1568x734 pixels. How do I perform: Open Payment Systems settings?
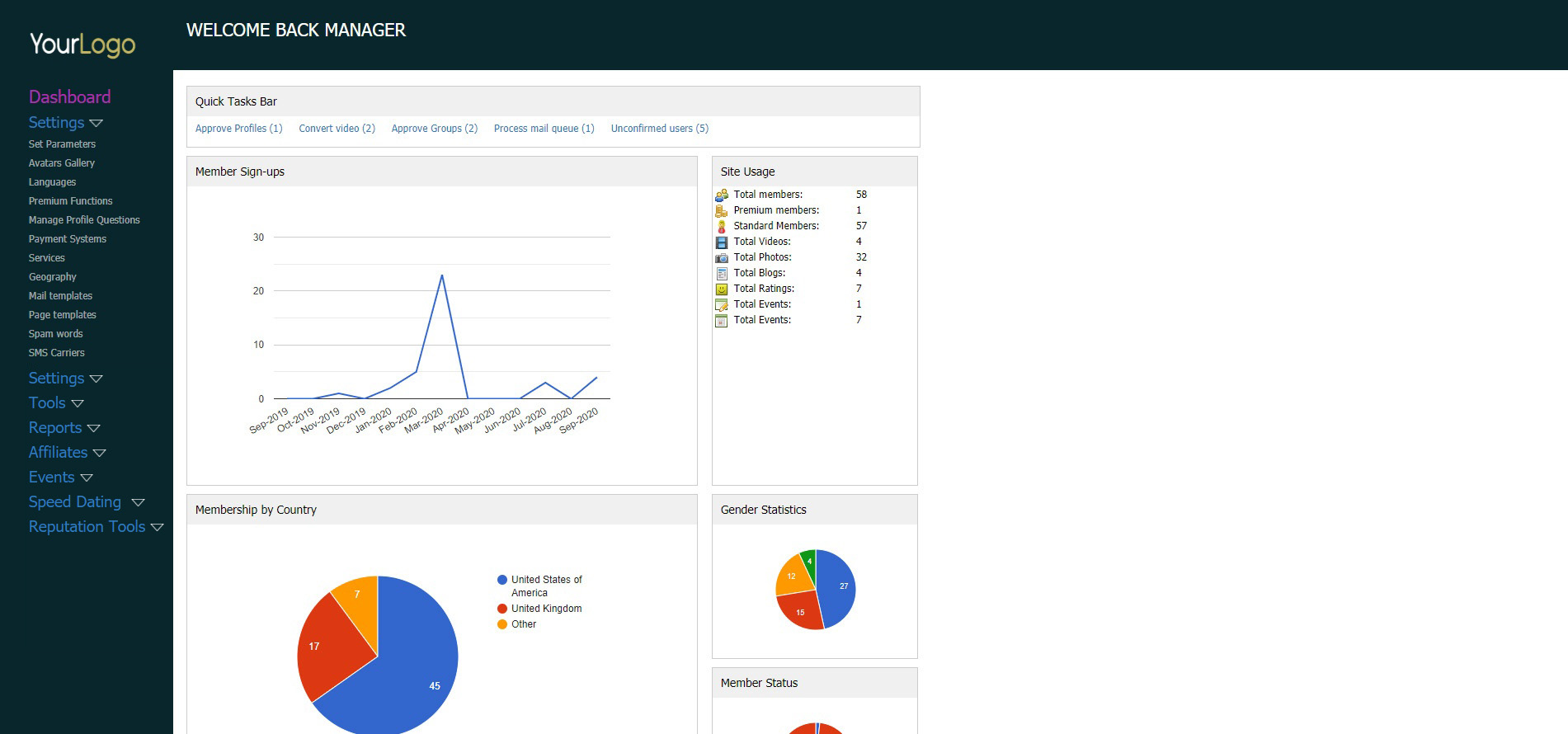[x=68, y=239]
